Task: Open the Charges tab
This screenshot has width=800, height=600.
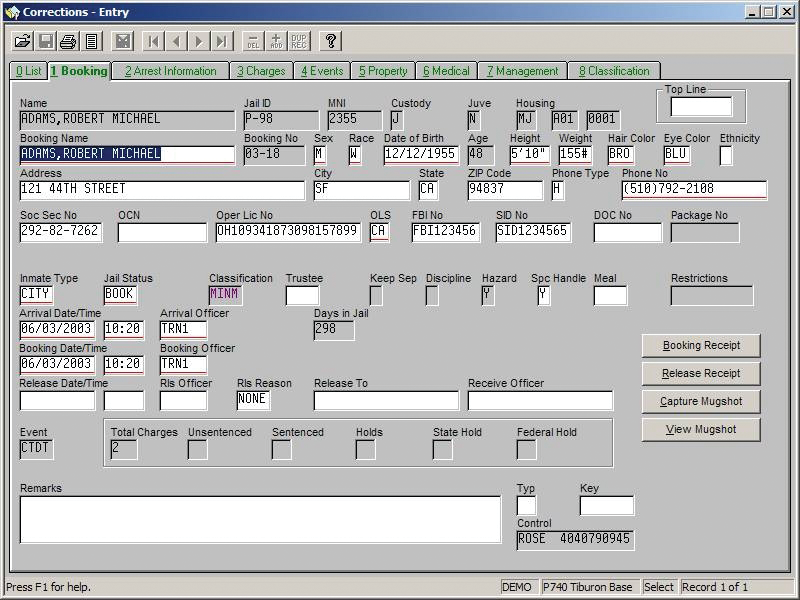Action: coord(261,71)
